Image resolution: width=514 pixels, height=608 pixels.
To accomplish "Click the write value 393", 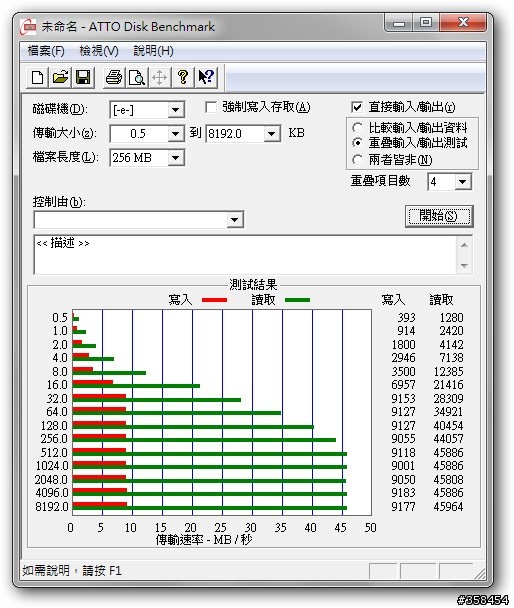I will point(407,318).
